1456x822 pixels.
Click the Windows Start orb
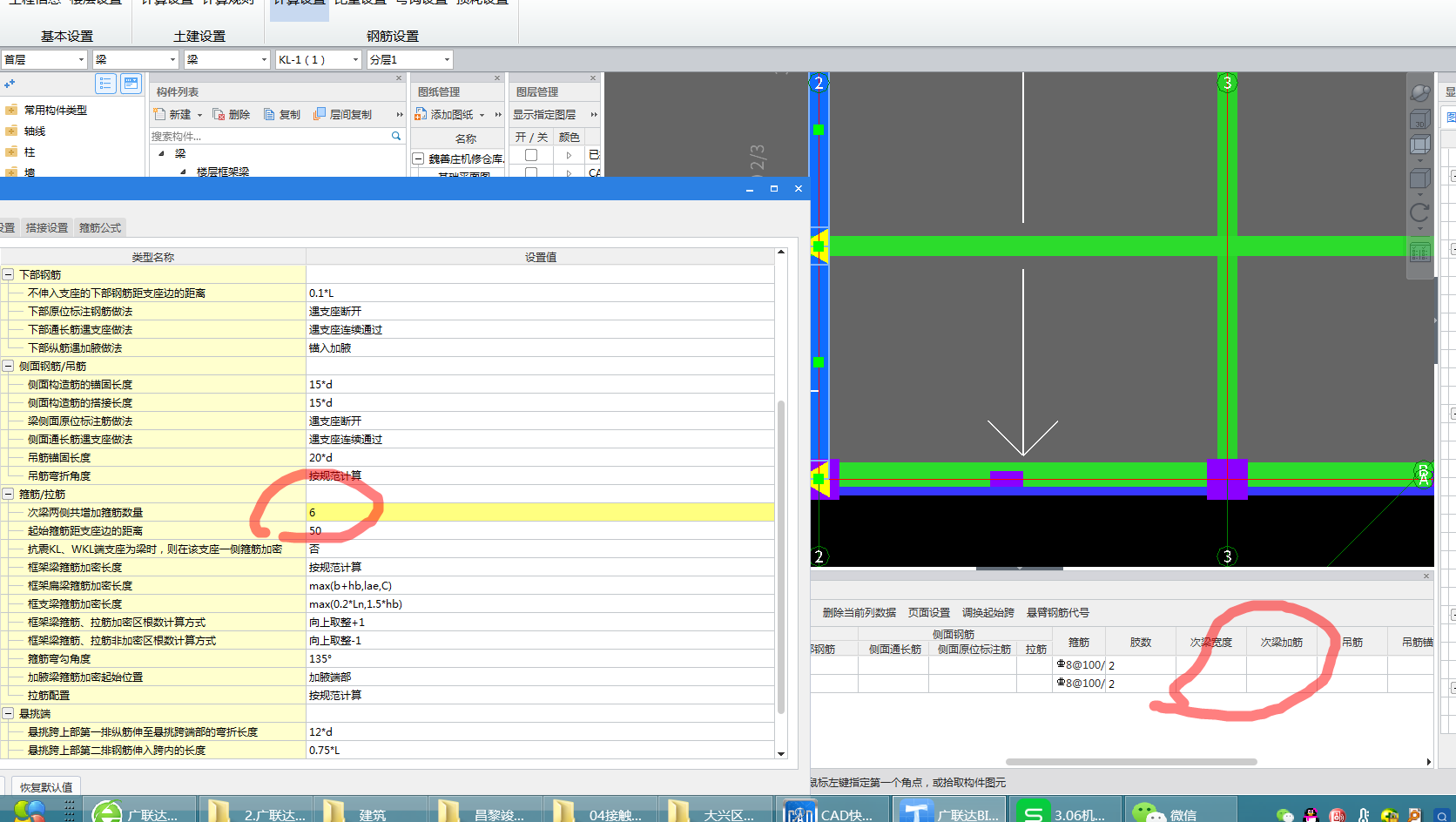click(x=29, y=812)
